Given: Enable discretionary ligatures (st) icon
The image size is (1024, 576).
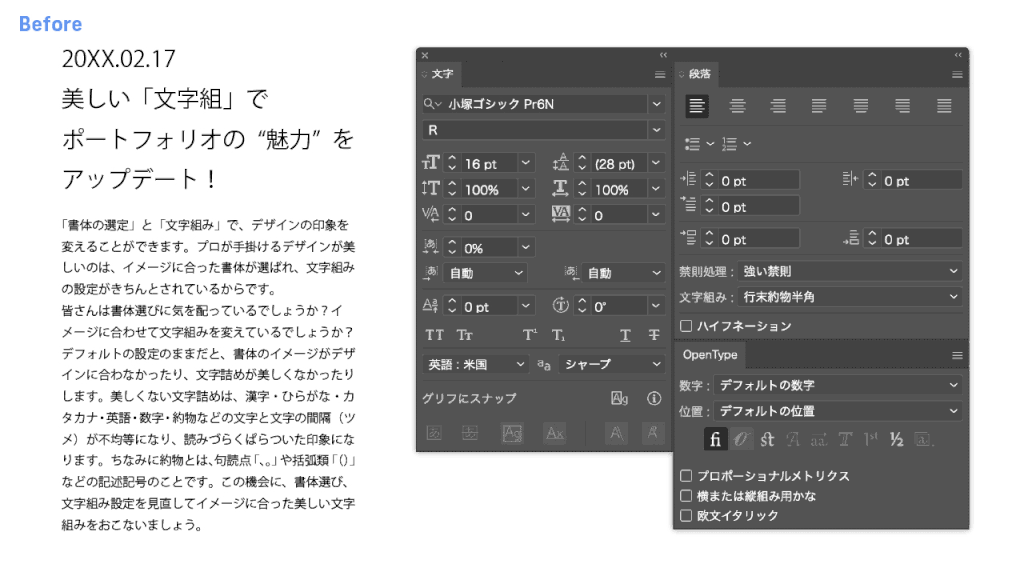Looking at the screenshot, I should point(767,440).
